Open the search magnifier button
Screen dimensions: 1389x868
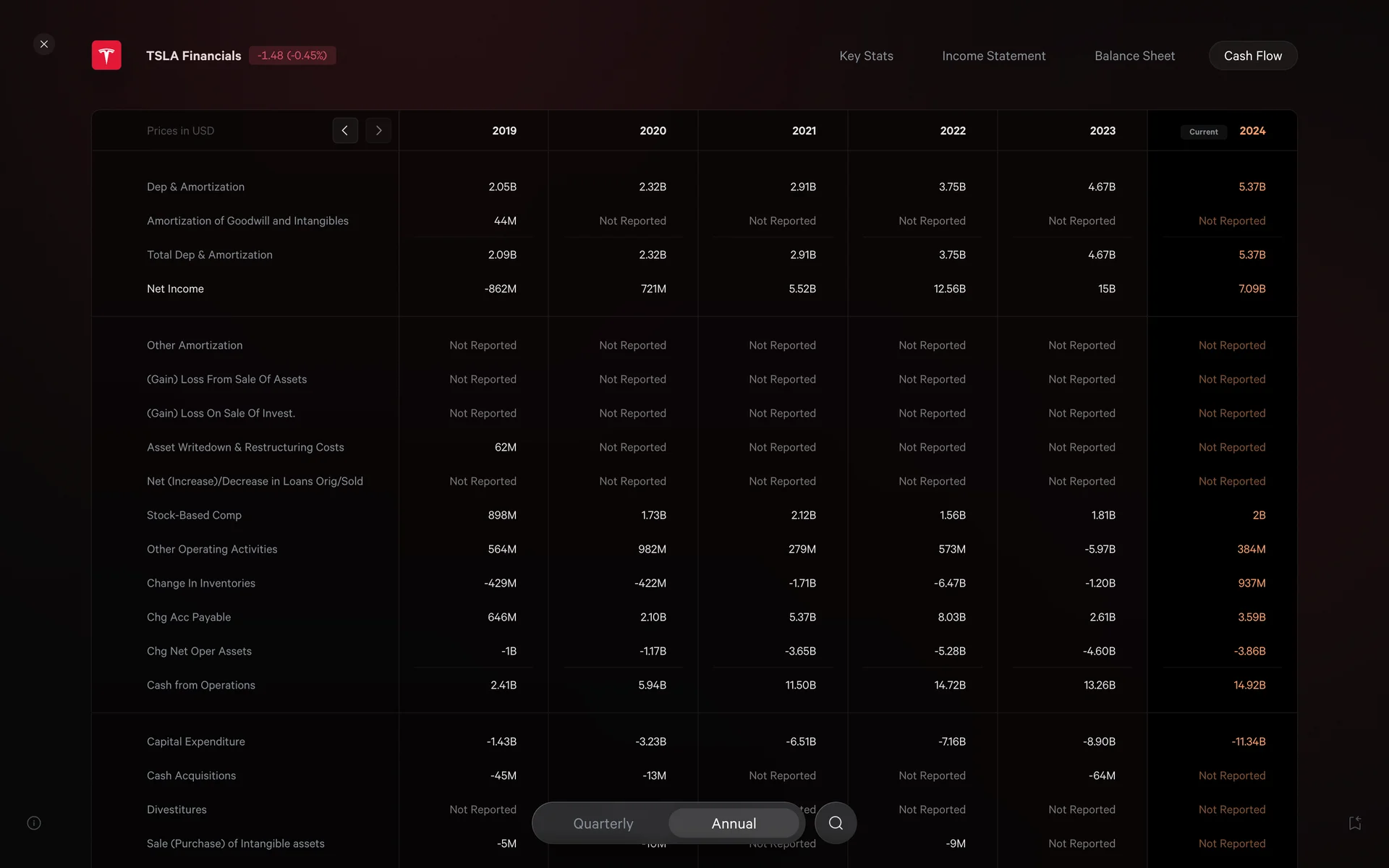836,823
